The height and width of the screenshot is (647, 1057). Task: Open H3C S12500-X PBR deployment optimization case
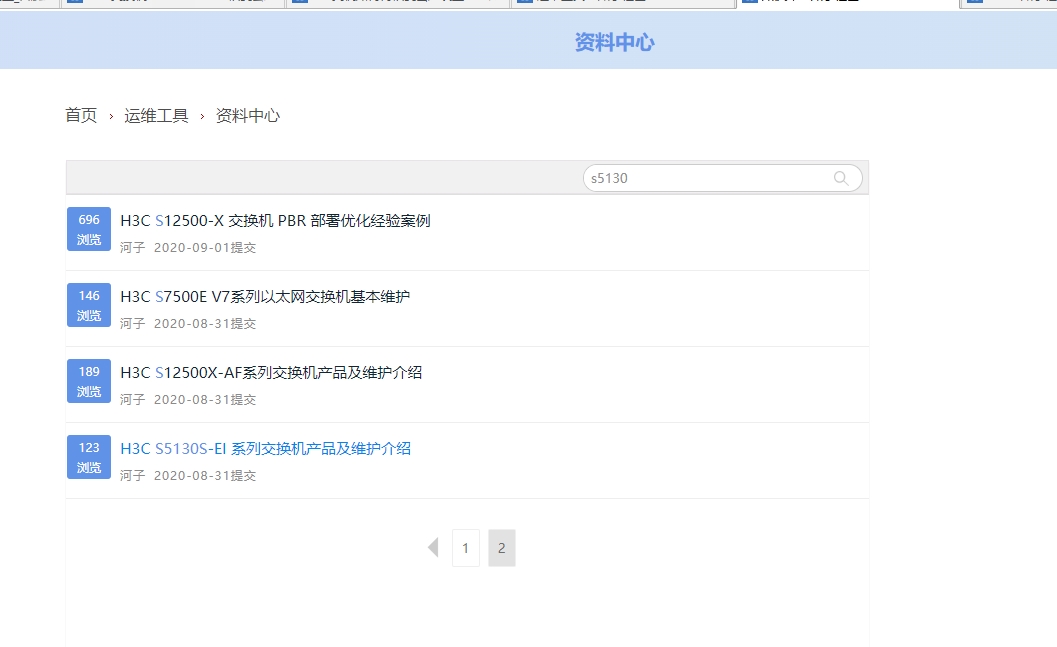point(275,221)
